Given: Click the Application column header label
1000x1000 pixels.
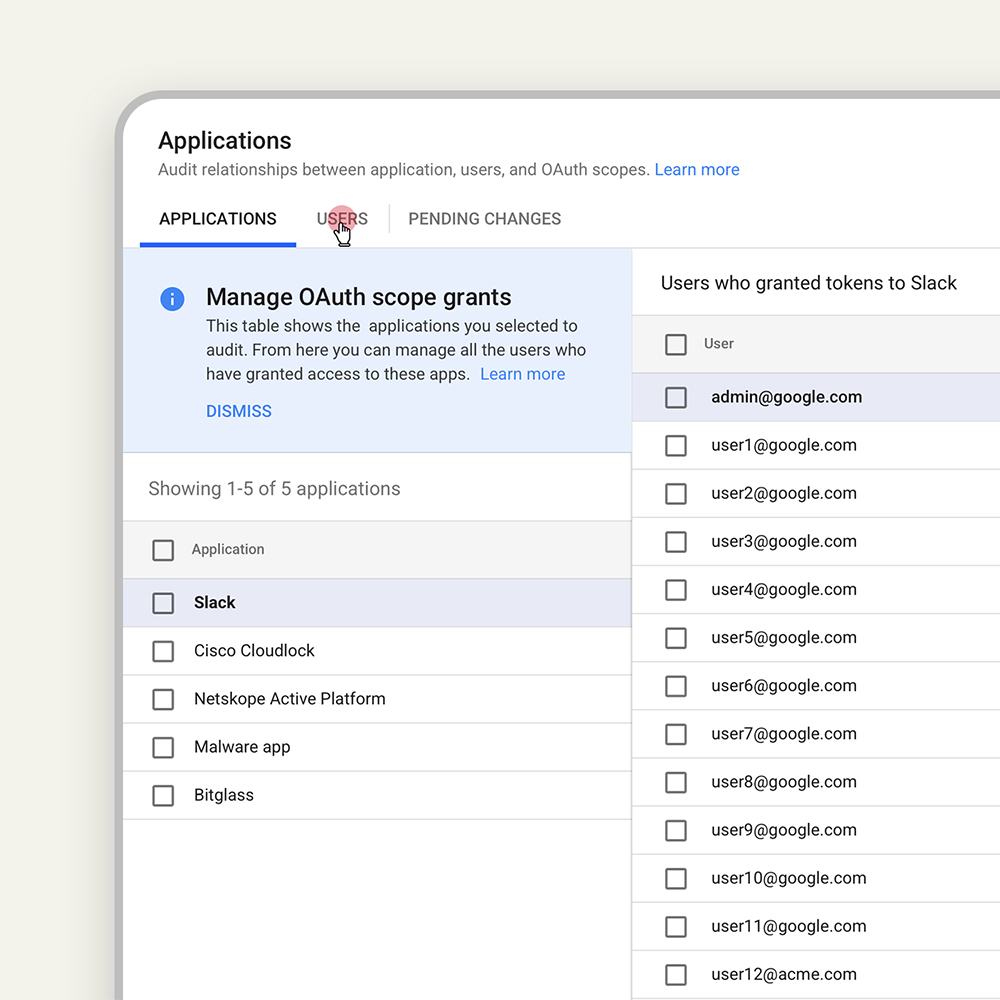Looking at the screenshot, I should 228,550.
